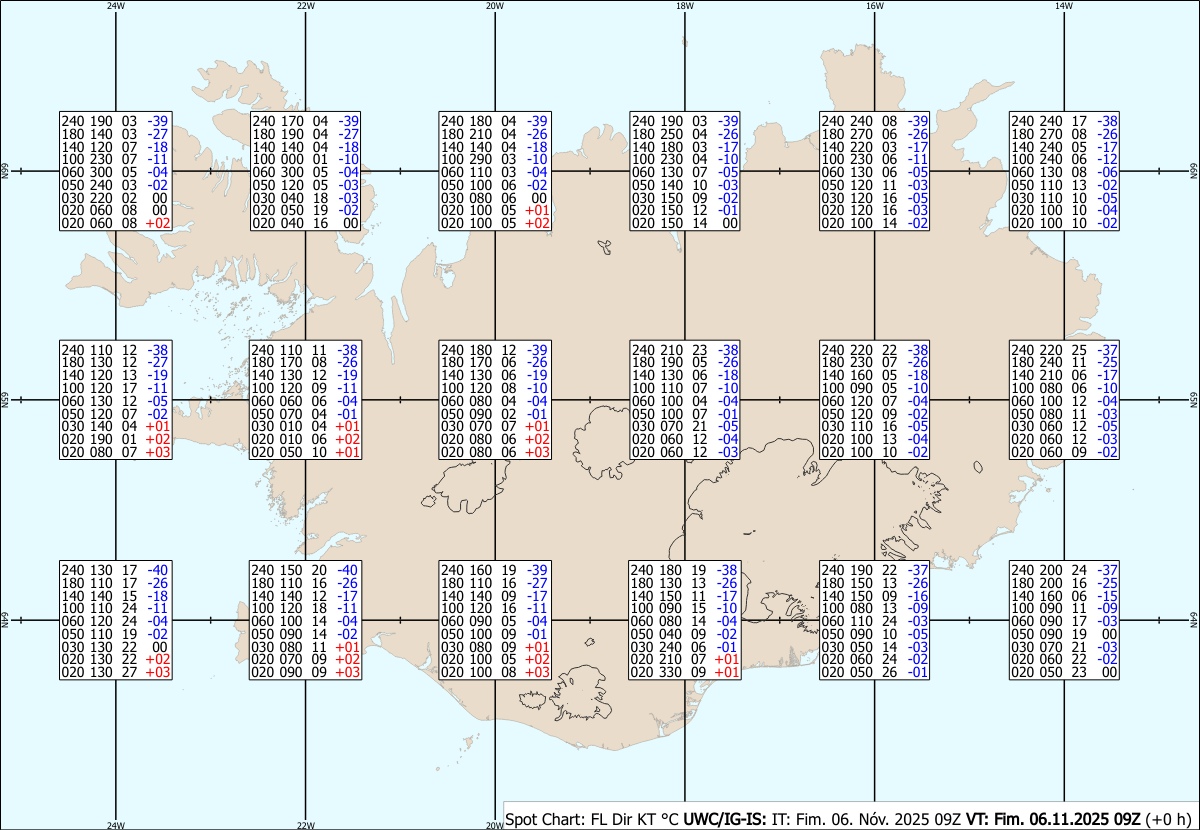Choose the row '240 200 24 -37'
The image size is (1200, 830).
tap(1065, 568)
